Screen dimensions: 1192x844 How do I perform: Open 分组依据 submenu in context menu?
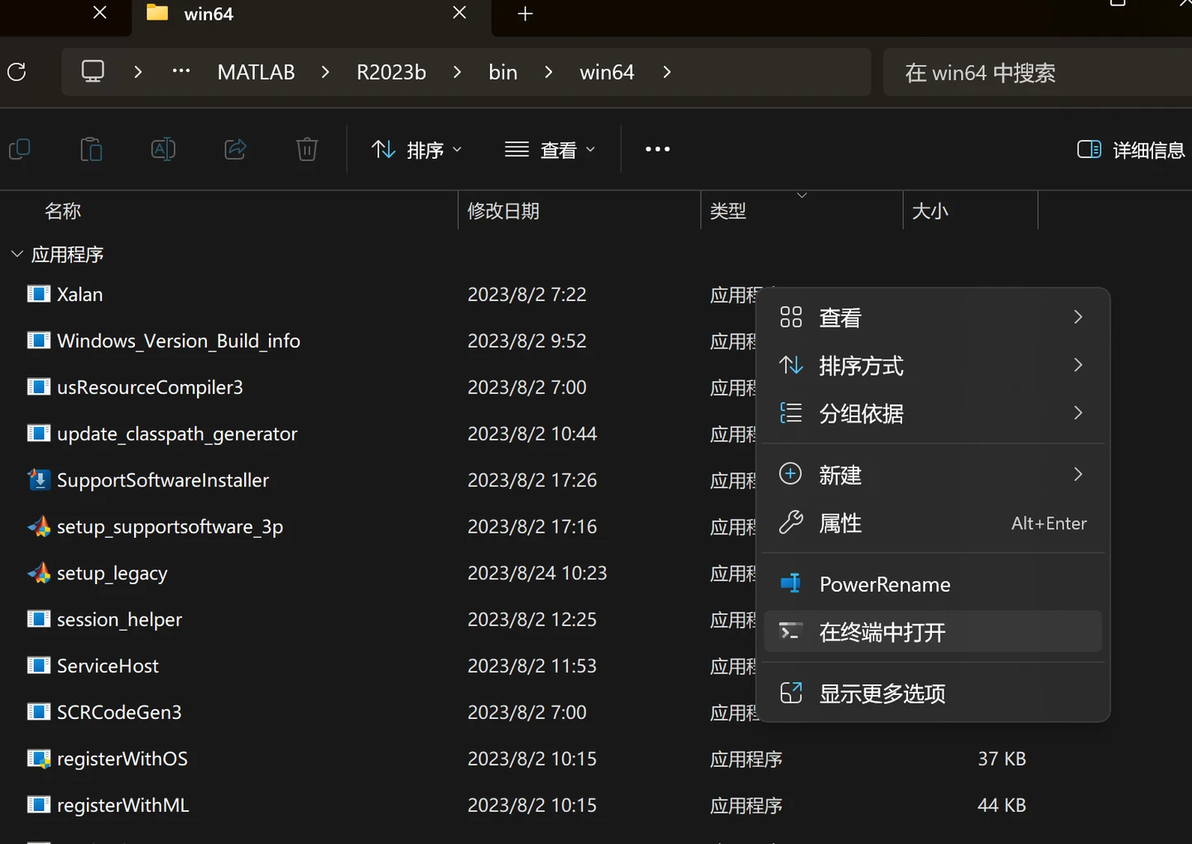[933, 414]
